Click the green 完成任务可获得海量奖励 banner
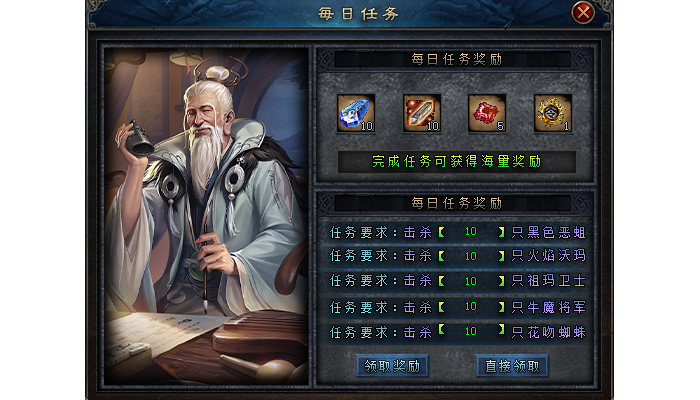The image size is (700, 400). (x=457, y=161)
